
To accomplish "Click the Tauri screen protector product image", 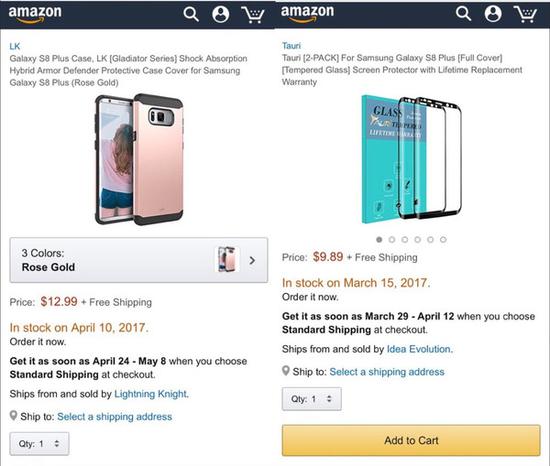I will [x=411, y=159].
